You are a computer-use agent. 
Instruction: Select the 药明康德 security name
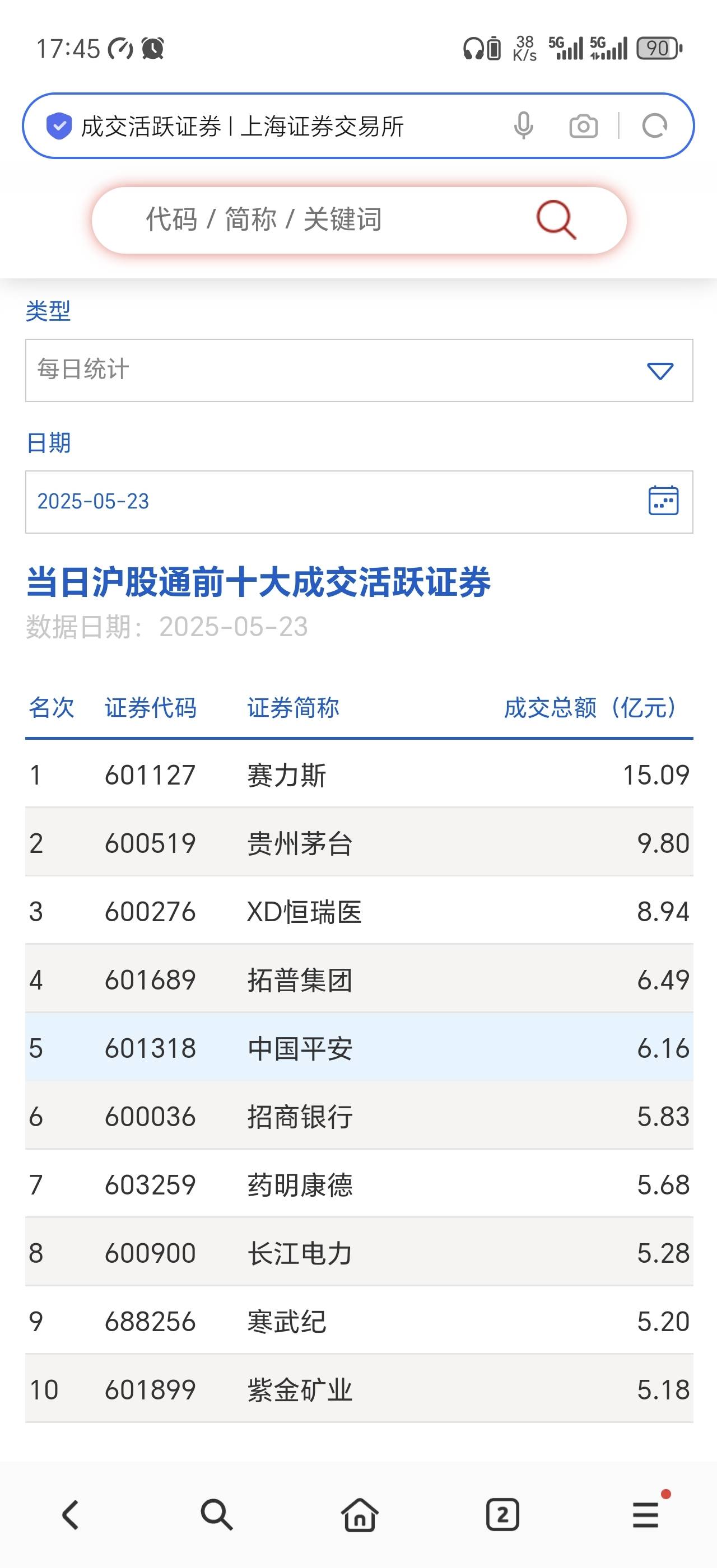pyautogui.click(x=300, y=1184)
